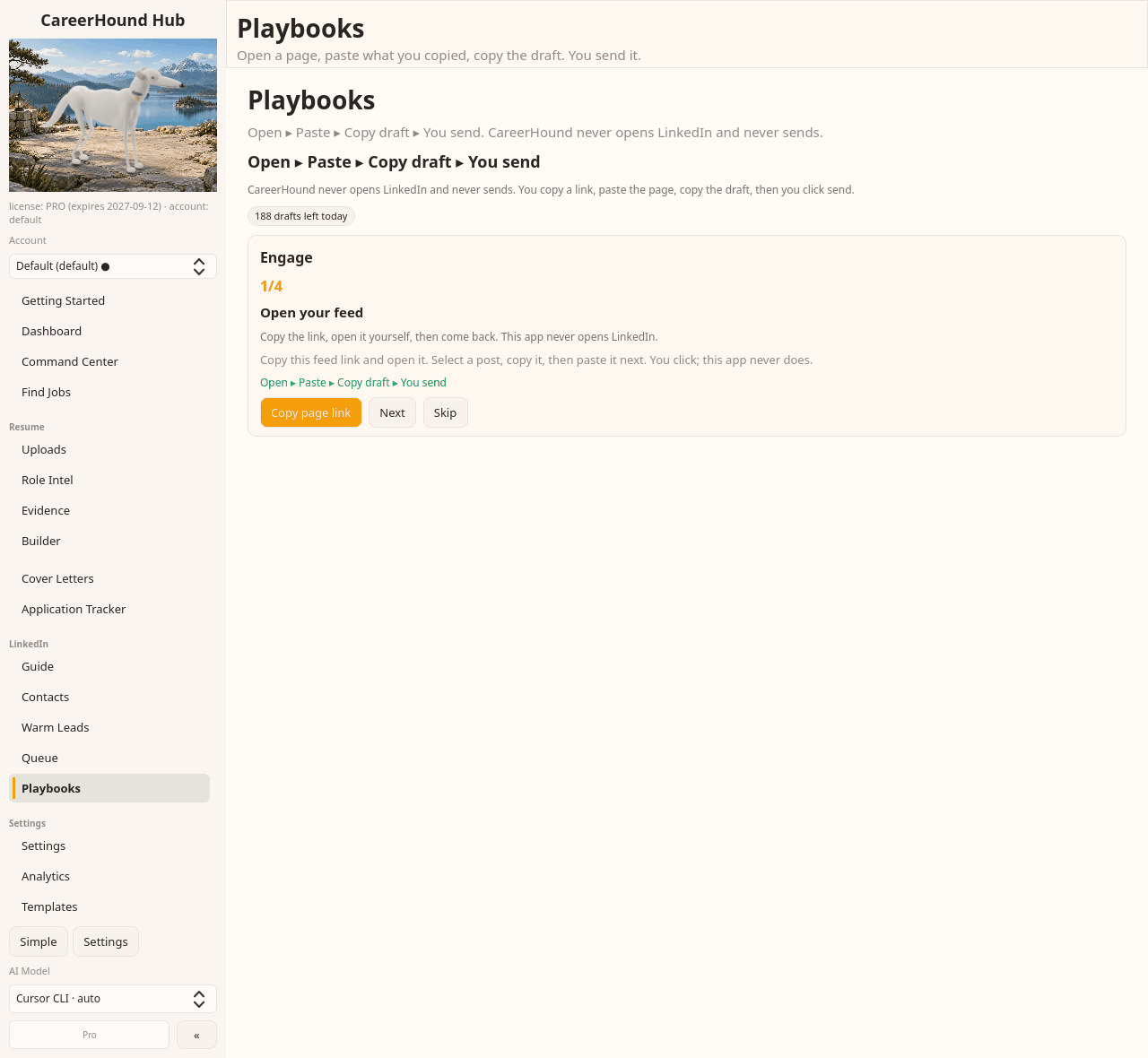Viewport: 1148px width, 1058px height.
Task: Click the CareerHound Hub title
Action: click(113, 20)
